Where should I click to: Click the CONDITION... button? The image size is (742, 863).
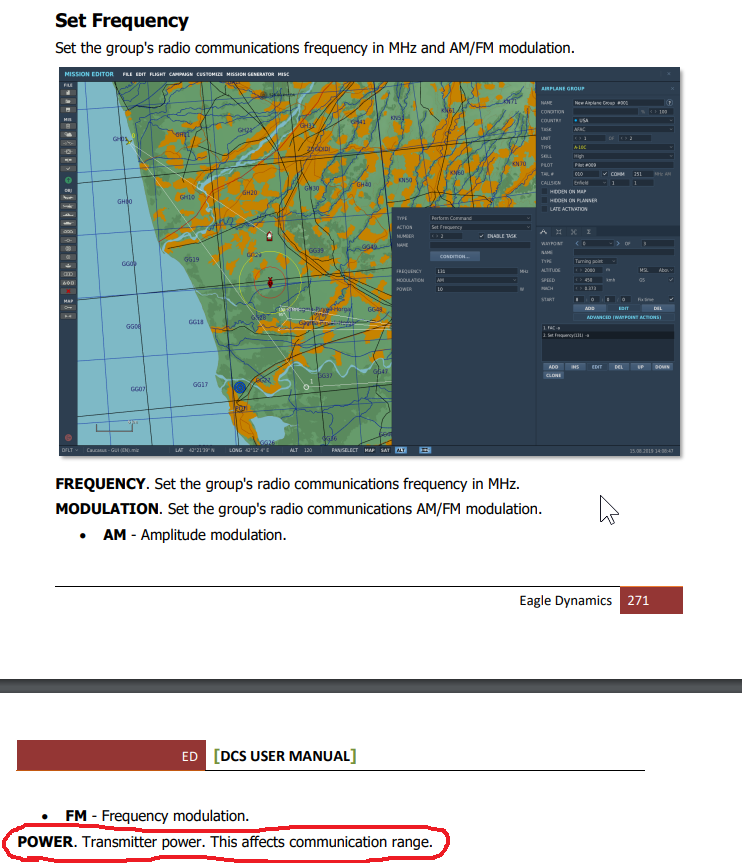[455, 256]
